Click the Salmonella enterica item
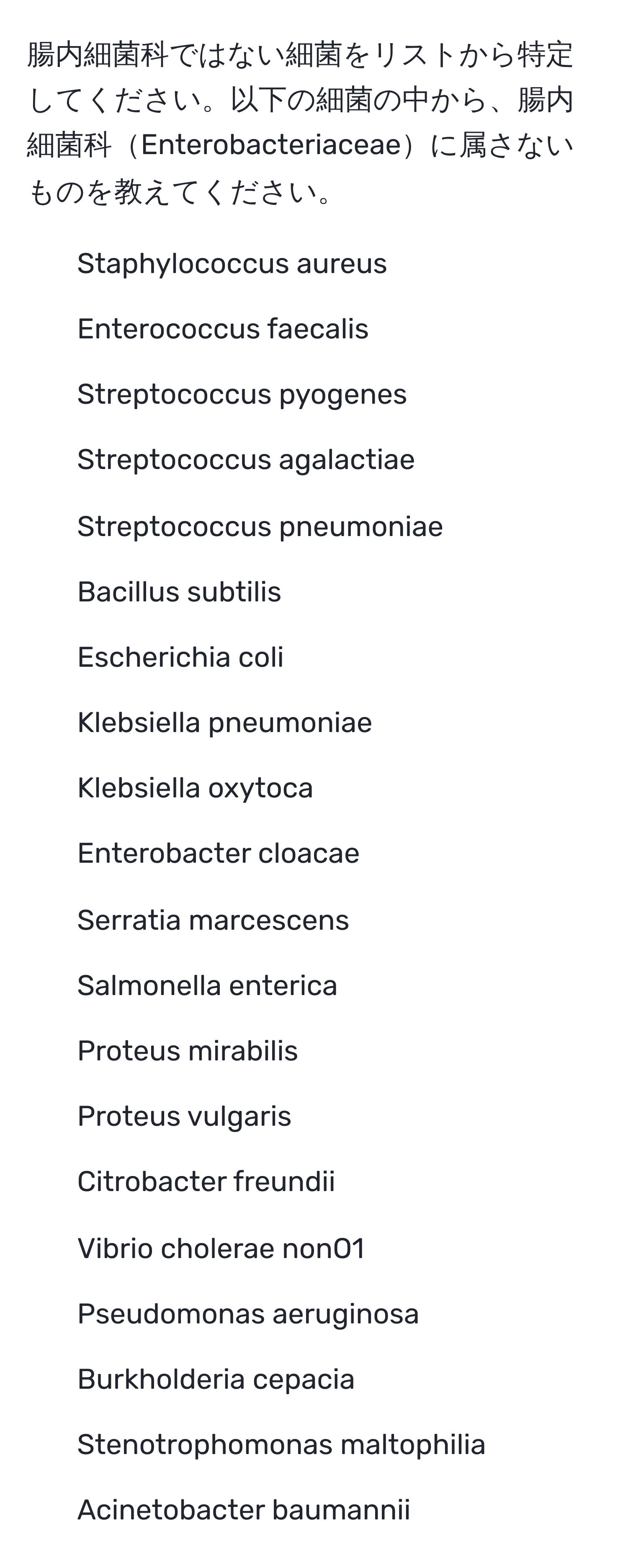This screenshot has height=1568, width=628. click(x=207, y=985)
